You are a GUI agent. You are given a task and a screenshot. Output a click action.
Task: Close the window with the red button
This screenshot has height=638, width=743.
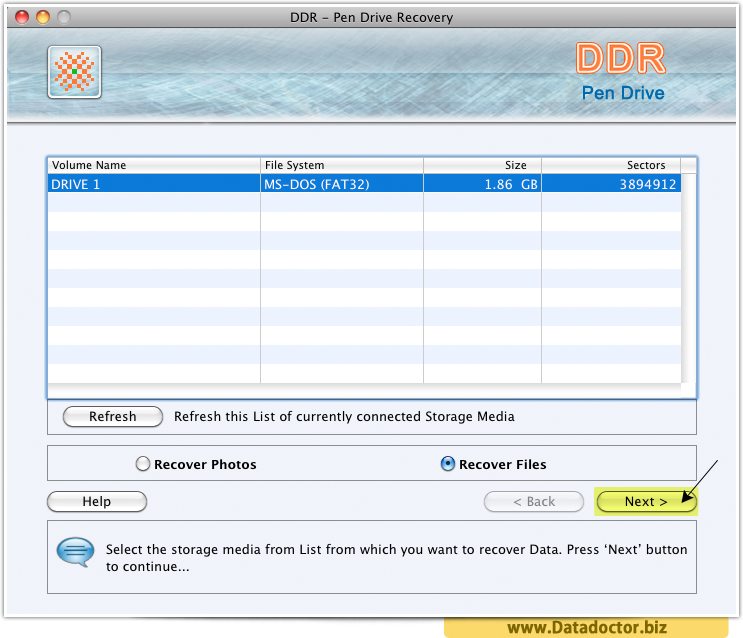pos(22,17)
